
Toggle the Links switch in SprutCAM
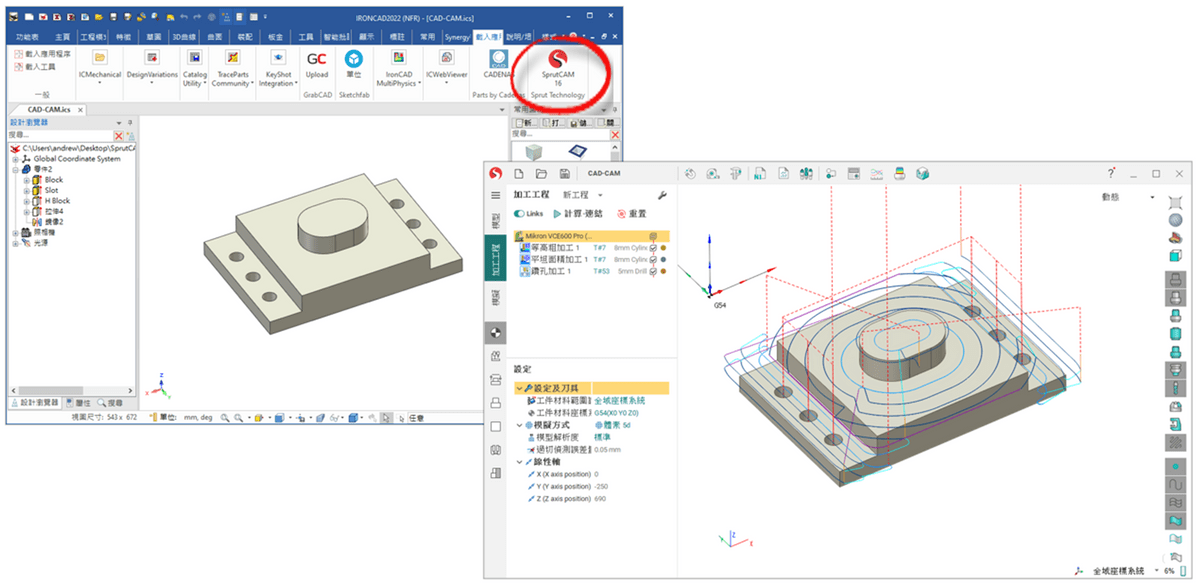[x=519, y=213]
